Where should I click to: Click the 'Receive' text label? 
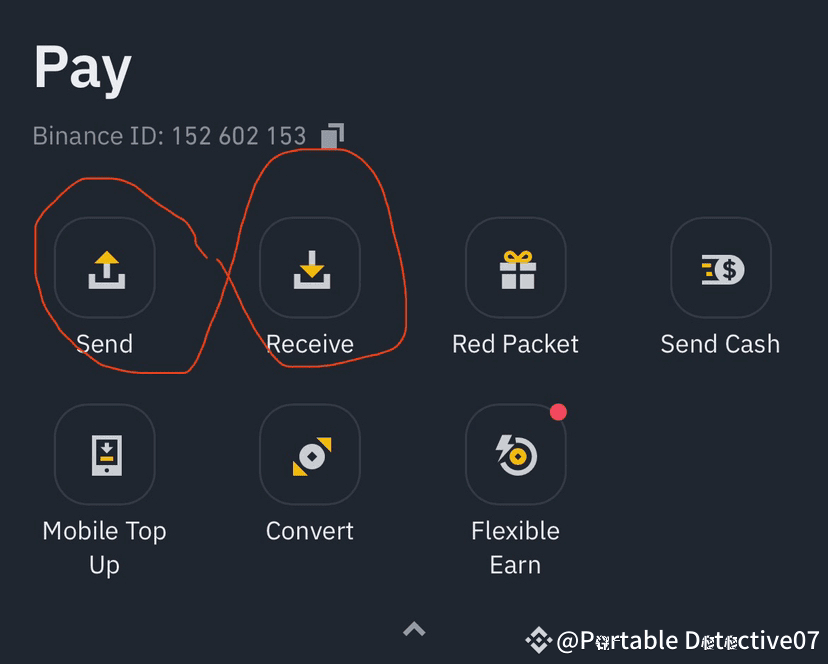pyautogui.click(x=310, y=344)
